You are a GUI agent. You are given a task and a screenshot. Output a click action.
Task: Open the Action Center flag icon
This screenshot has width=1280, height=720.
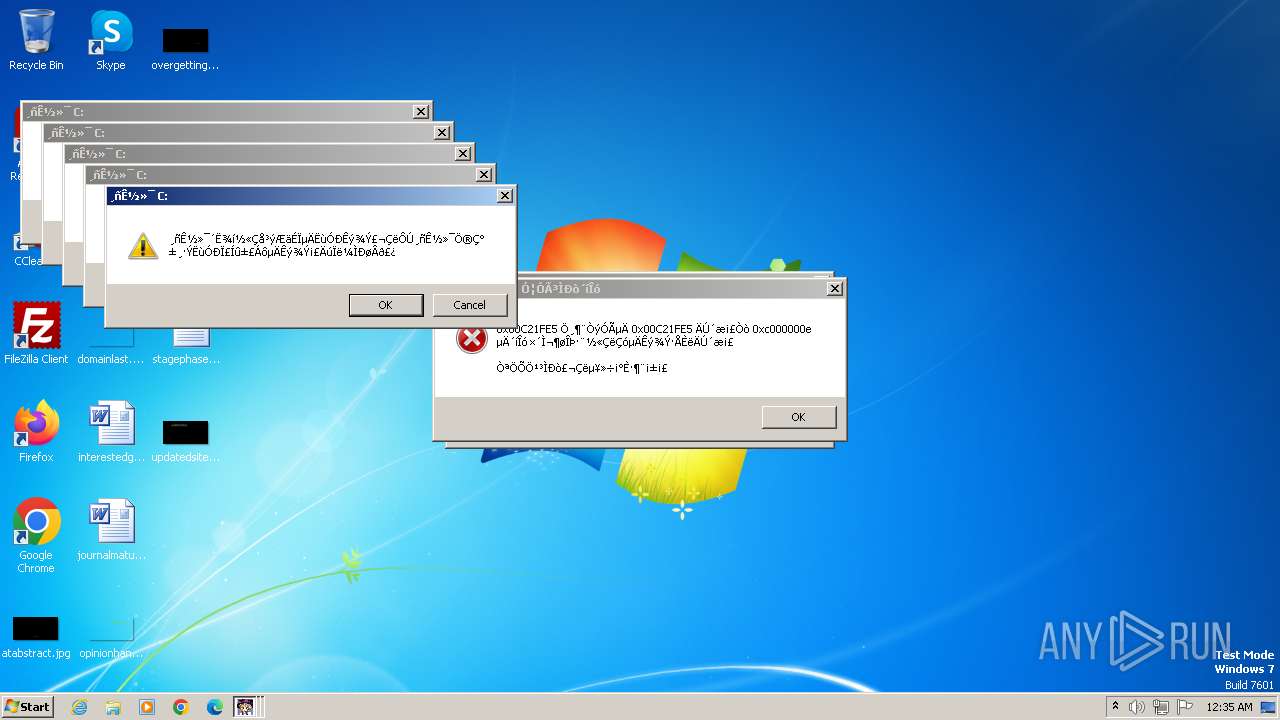(x=1185, y=707)
